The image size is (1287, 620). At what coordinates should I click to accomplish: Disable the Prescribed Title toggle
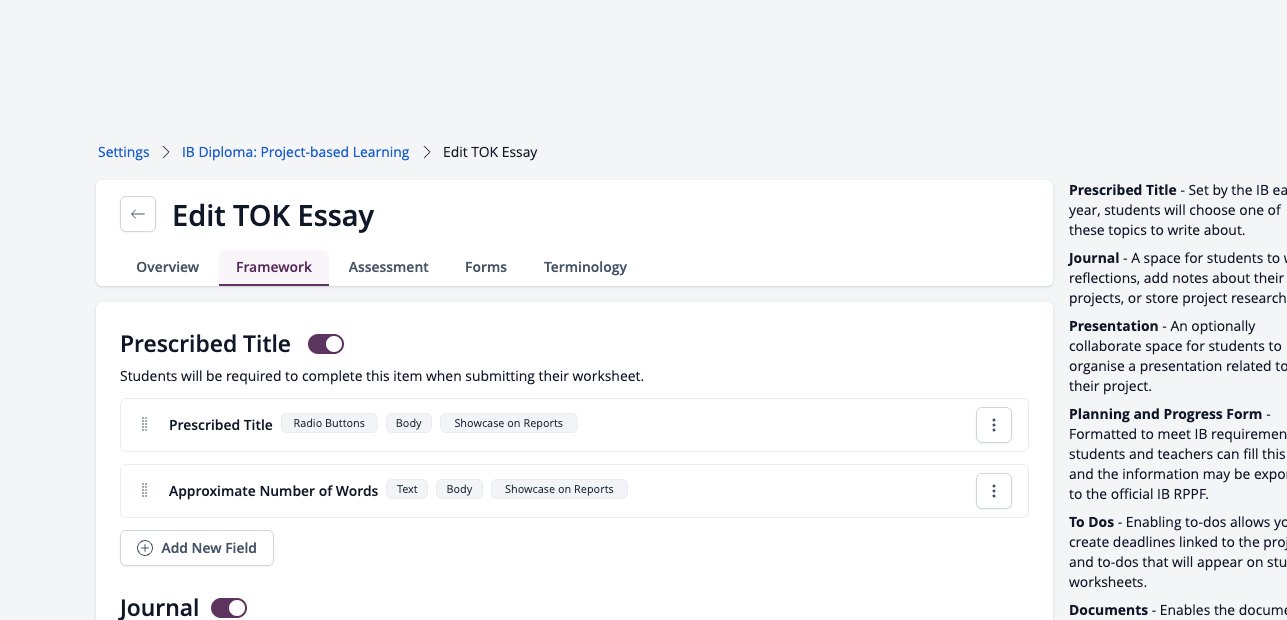pos(326,344)
